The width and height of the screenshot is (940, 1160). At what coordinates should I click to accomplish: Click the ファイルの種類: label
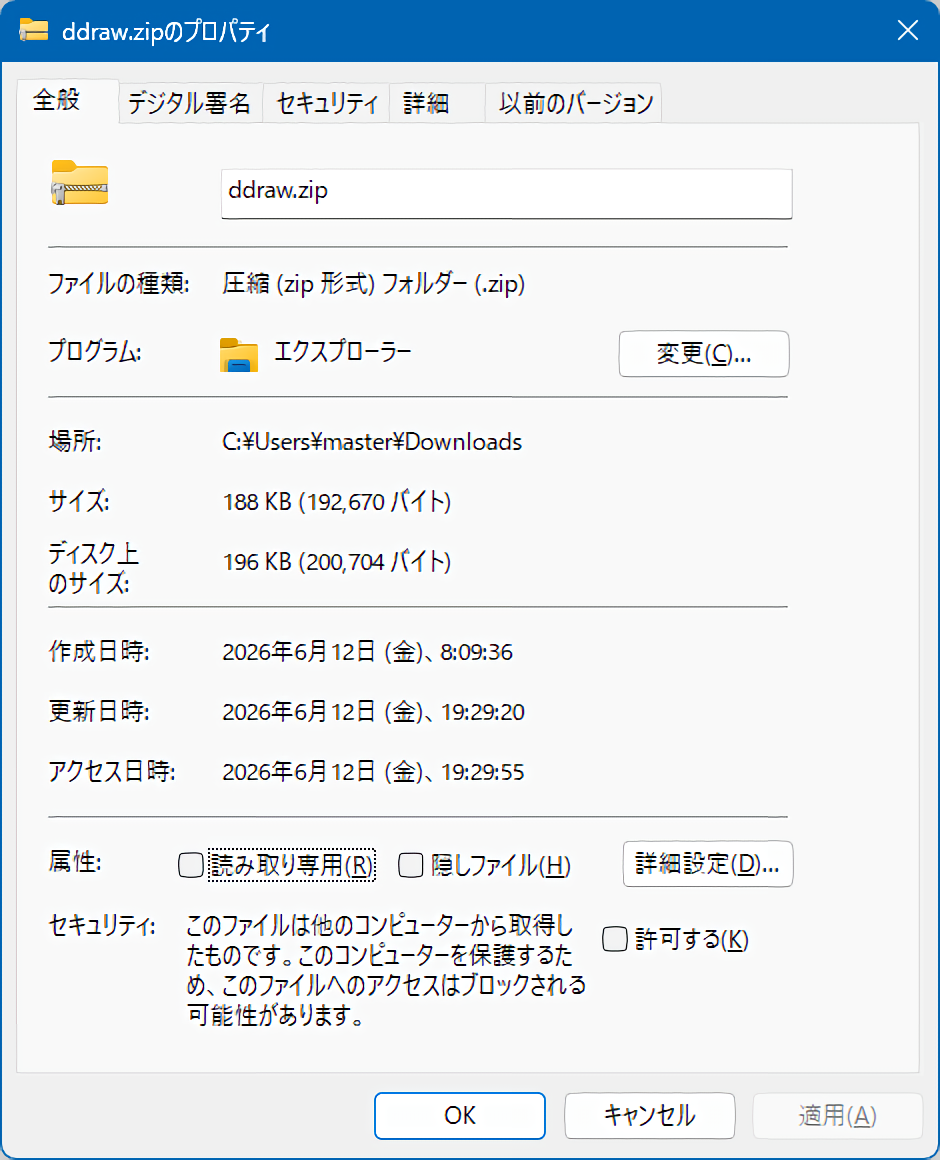click(118, 283)
